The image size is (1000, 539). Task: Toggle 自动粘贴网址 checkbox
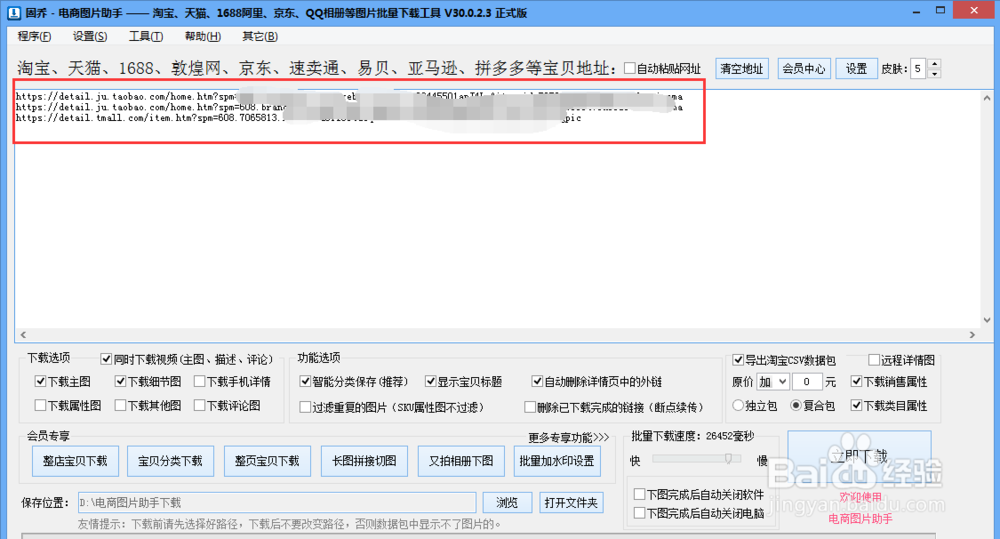(629, 68)
